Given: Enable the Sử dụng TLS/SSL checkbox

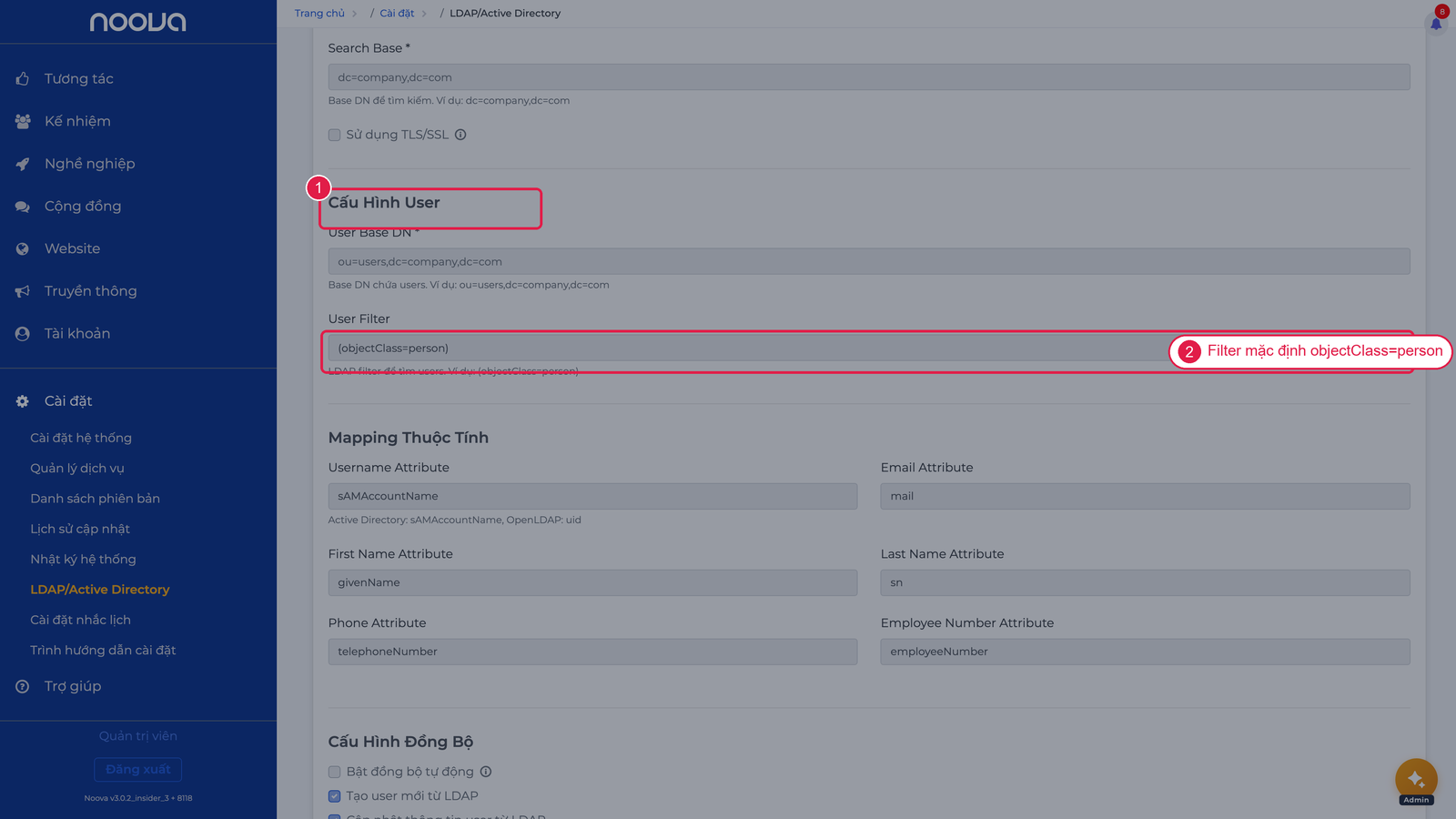Looking at the screenshot, I should coord(334,135).
